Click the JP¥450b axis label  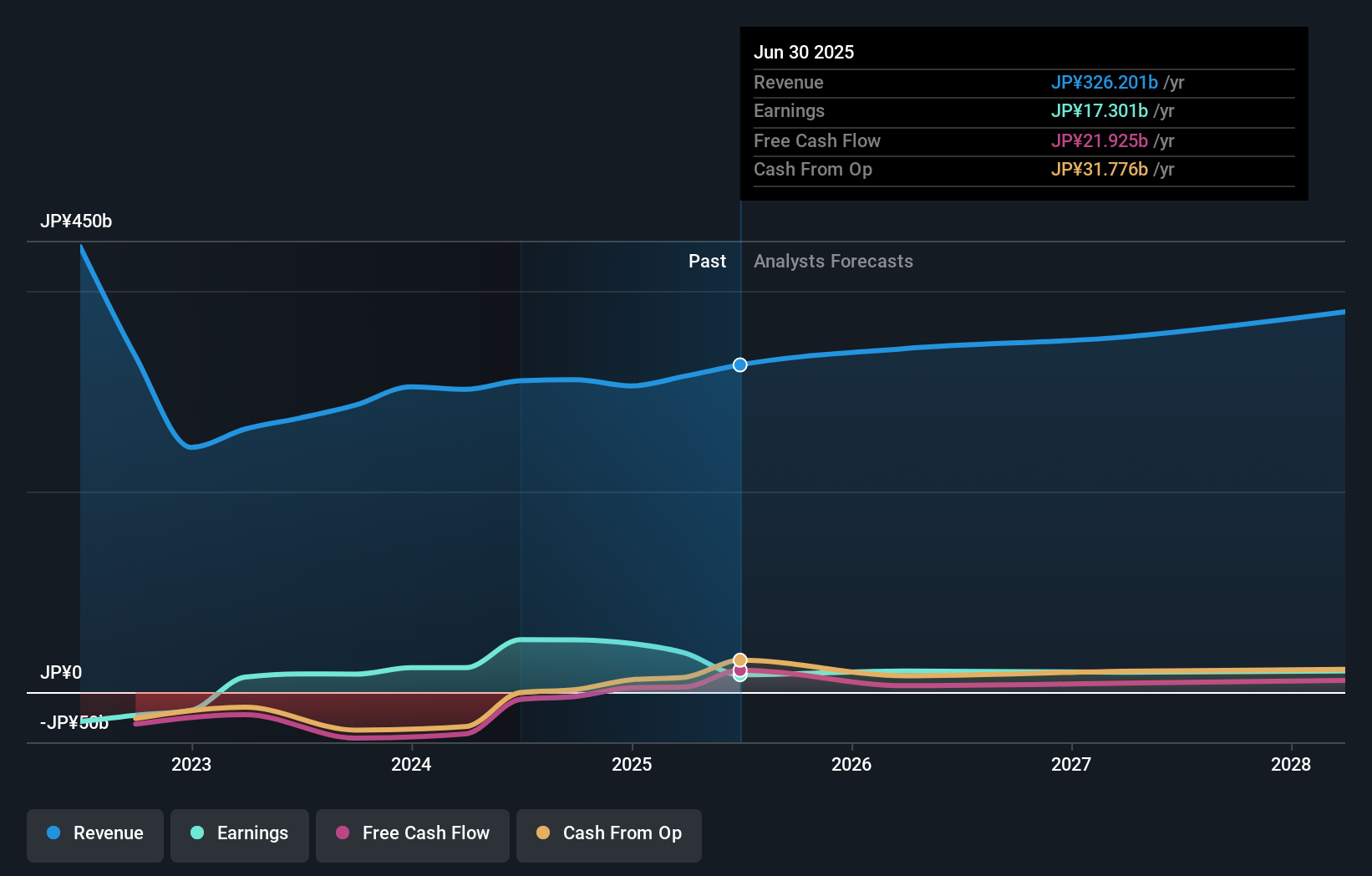(76, 221)
